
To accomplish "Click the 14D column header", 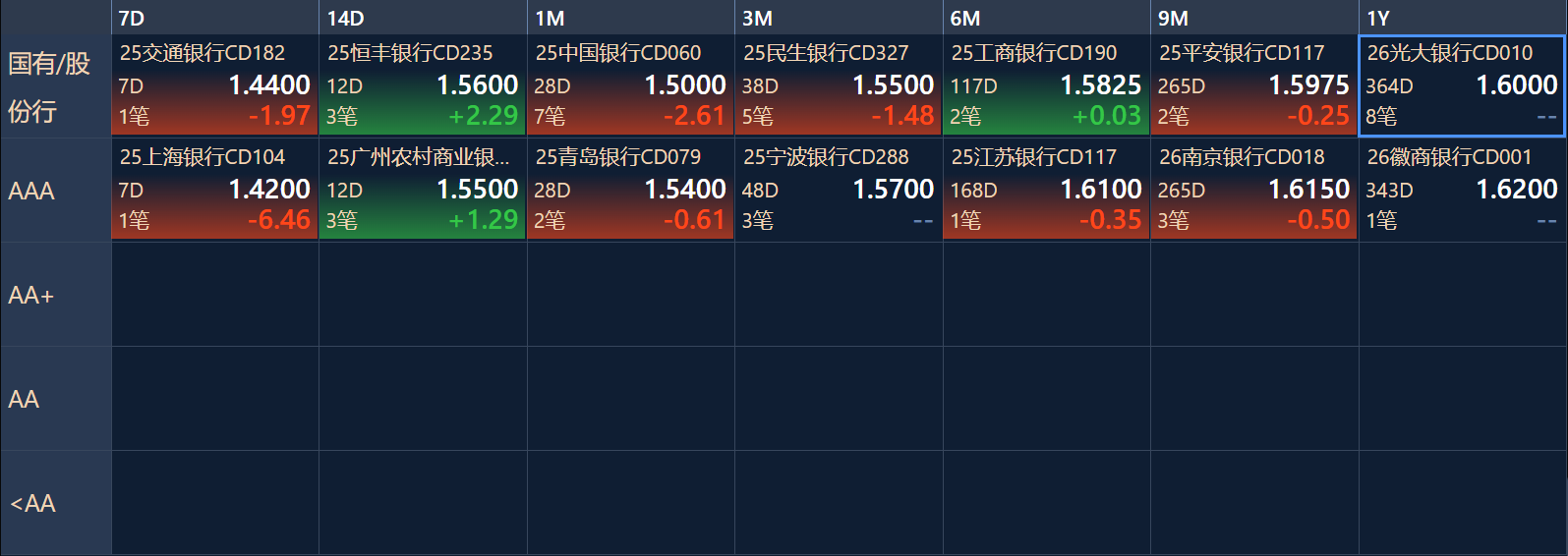I will (x=423, y=18).
